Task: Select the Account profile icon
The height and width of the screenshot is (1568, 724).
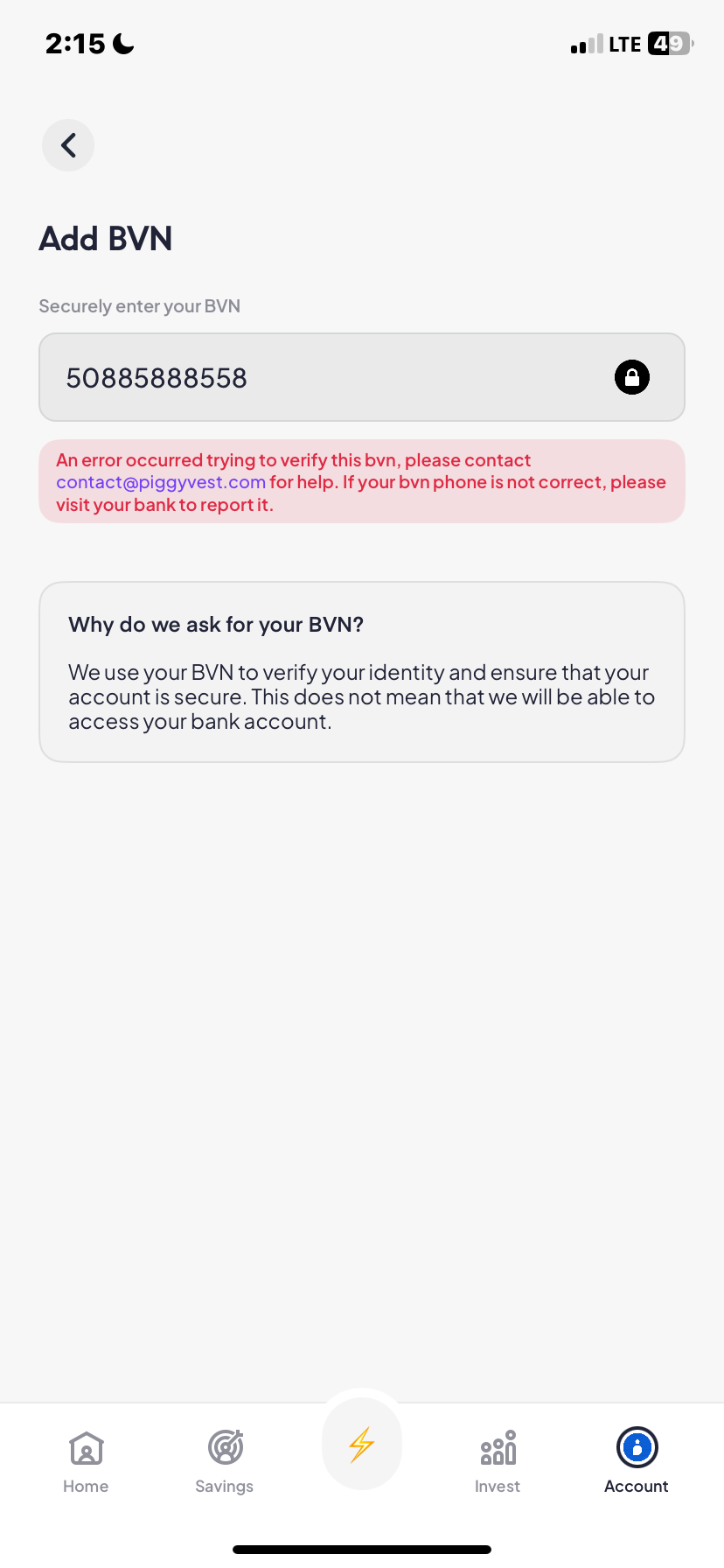Action: tap(637, 1447)
